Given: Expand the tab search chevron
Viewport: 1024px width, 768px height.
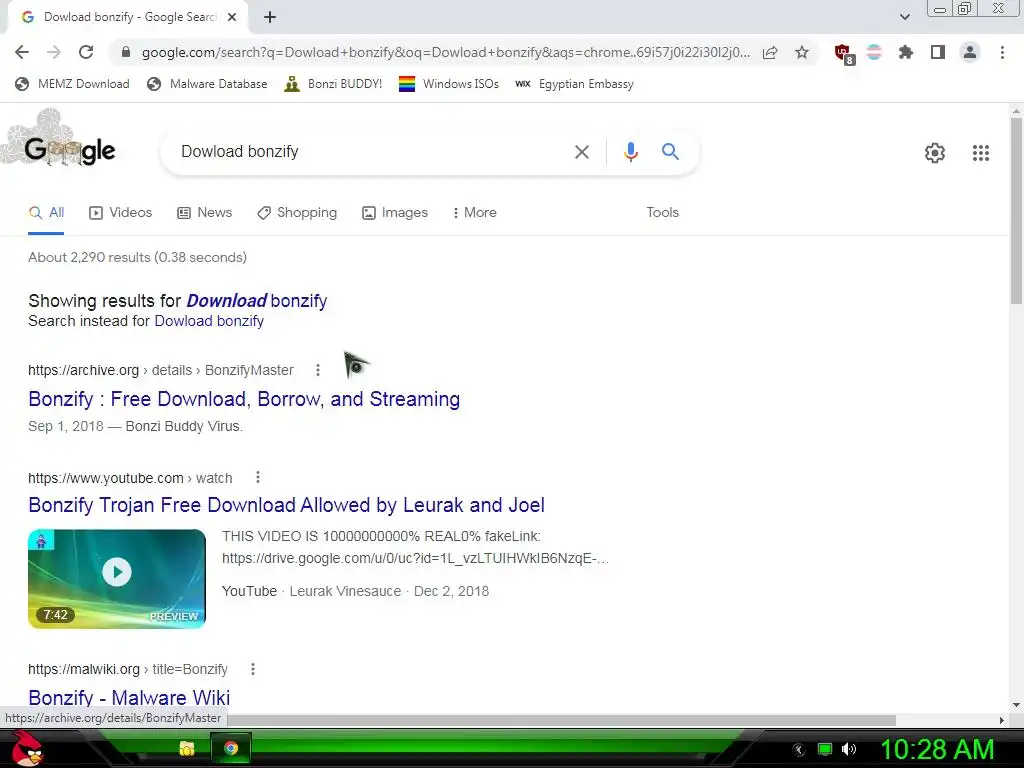Looking at the screenshot, I should (904, 17).
